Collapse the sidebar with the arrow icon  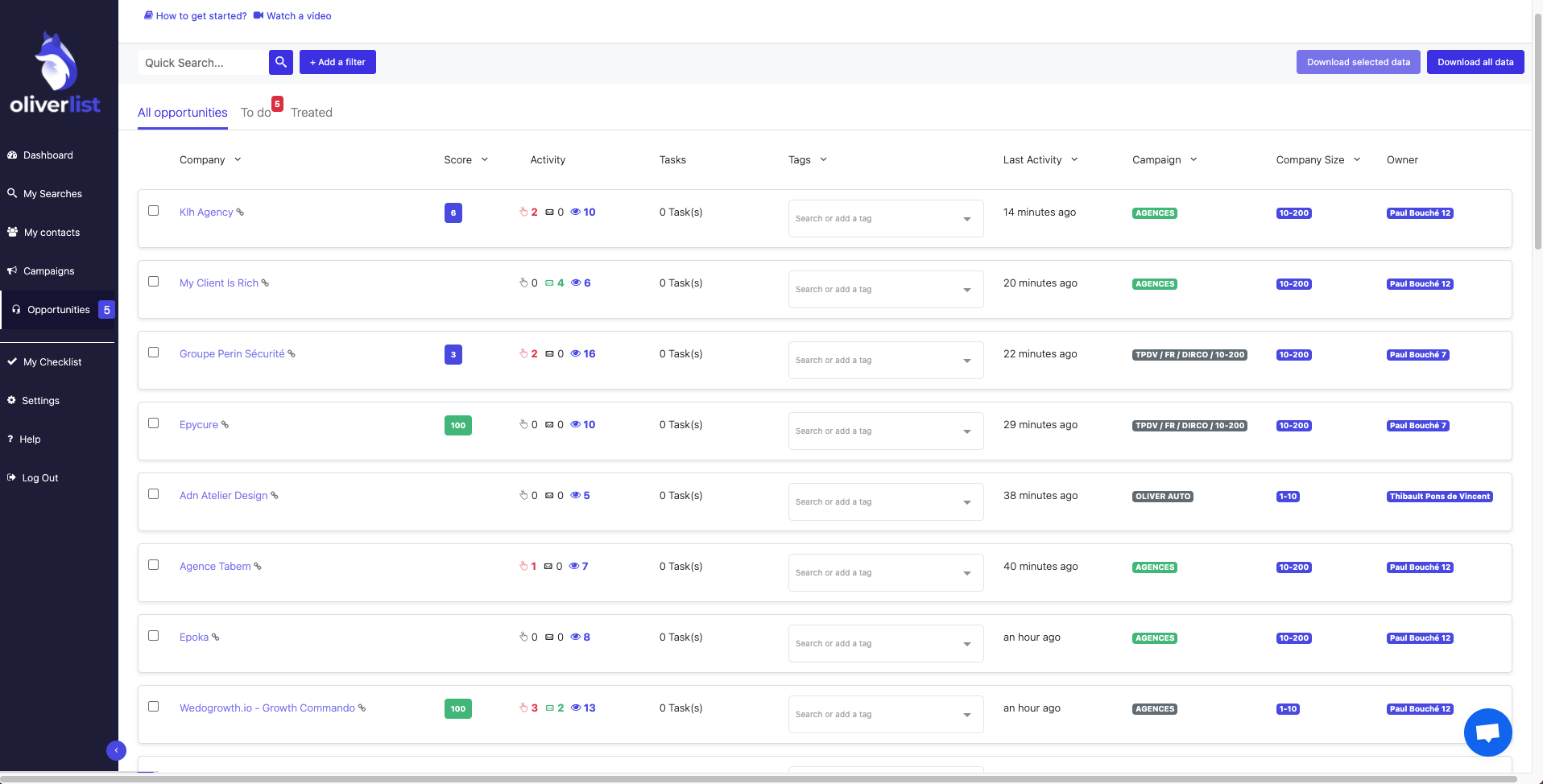(116, 750)
